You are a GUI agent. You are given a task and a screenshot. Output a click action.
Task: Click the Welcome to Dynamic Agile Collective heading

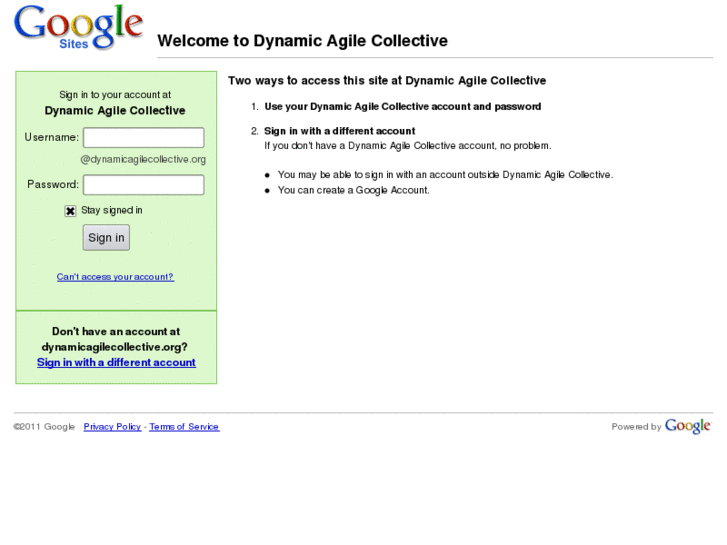tap(302, 41)
